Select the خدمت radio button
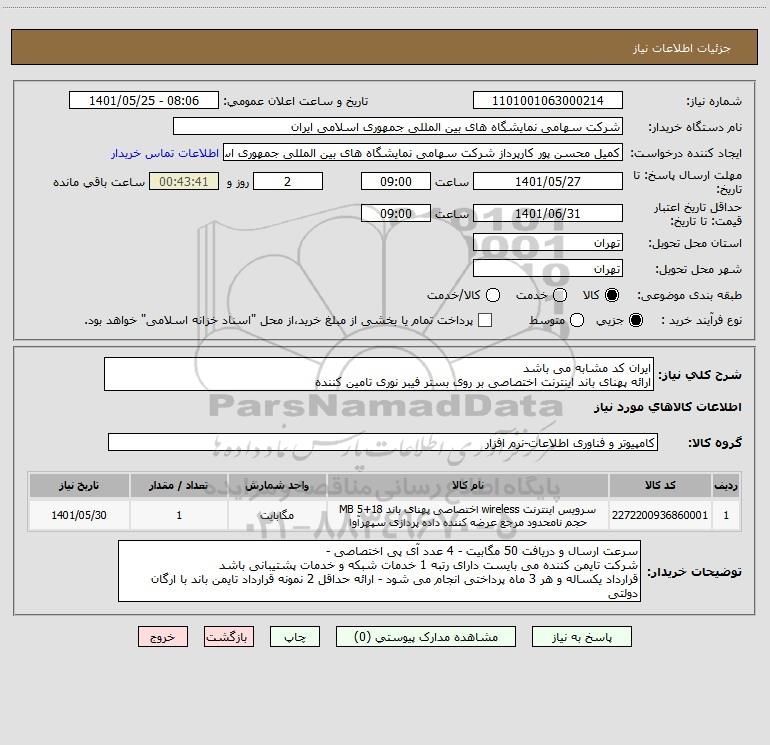This screenshot has height=745, width=770. click(560, 295)
